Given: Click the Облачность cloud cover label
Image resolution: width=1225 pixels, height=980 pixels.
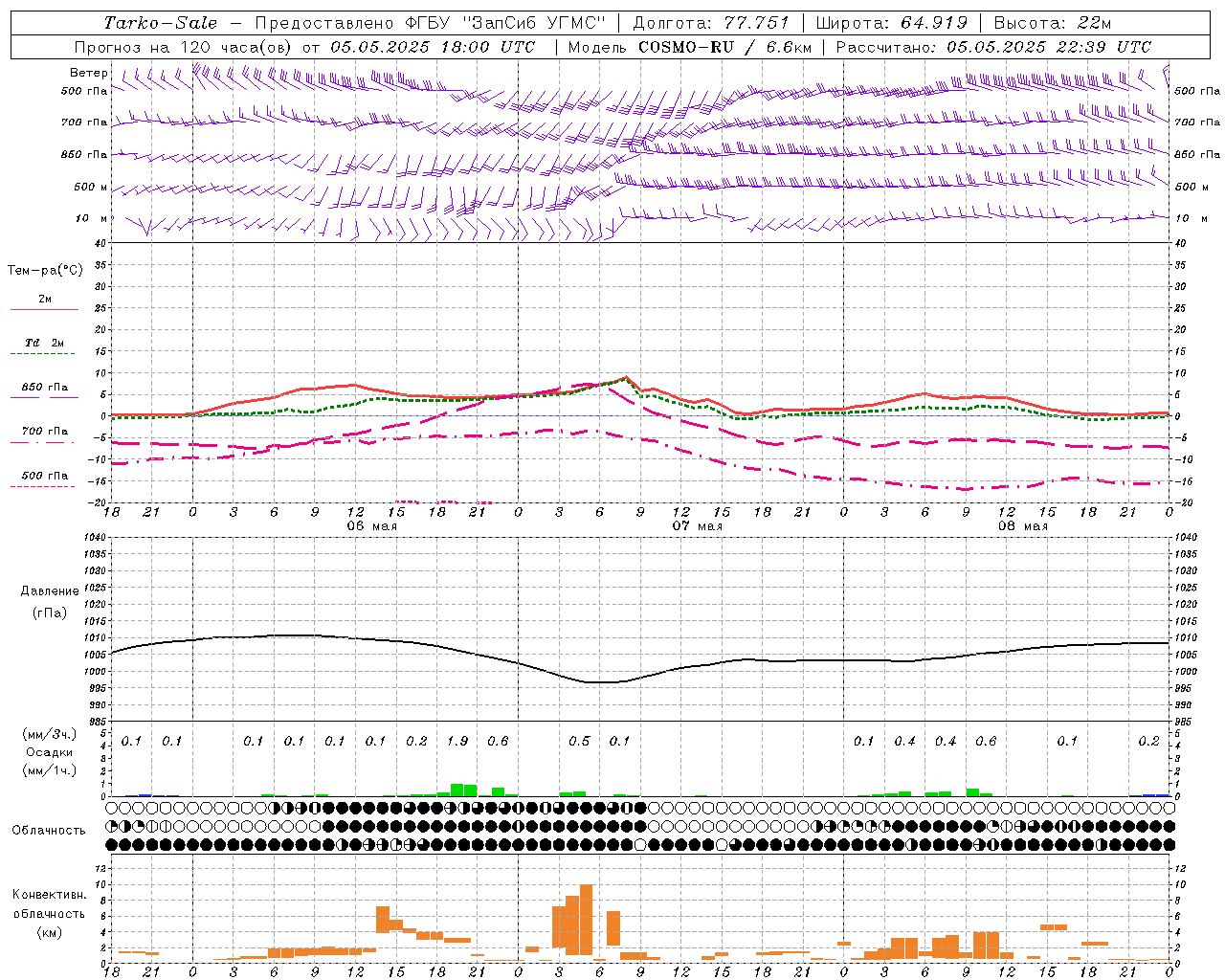Looking at the screenshot, I should coord(49,830).
